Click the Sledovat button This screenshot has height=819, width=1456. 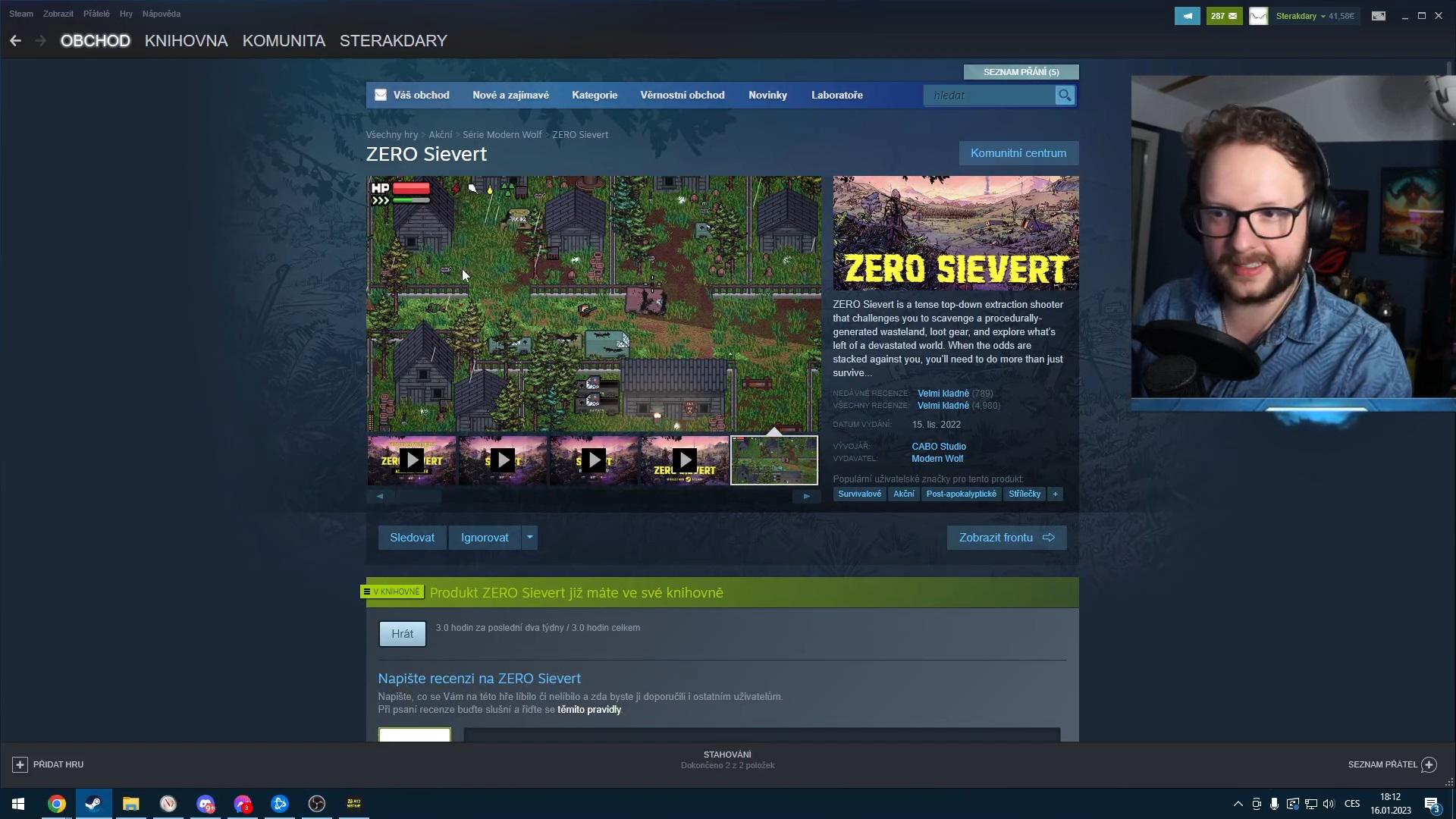(412, 538)
